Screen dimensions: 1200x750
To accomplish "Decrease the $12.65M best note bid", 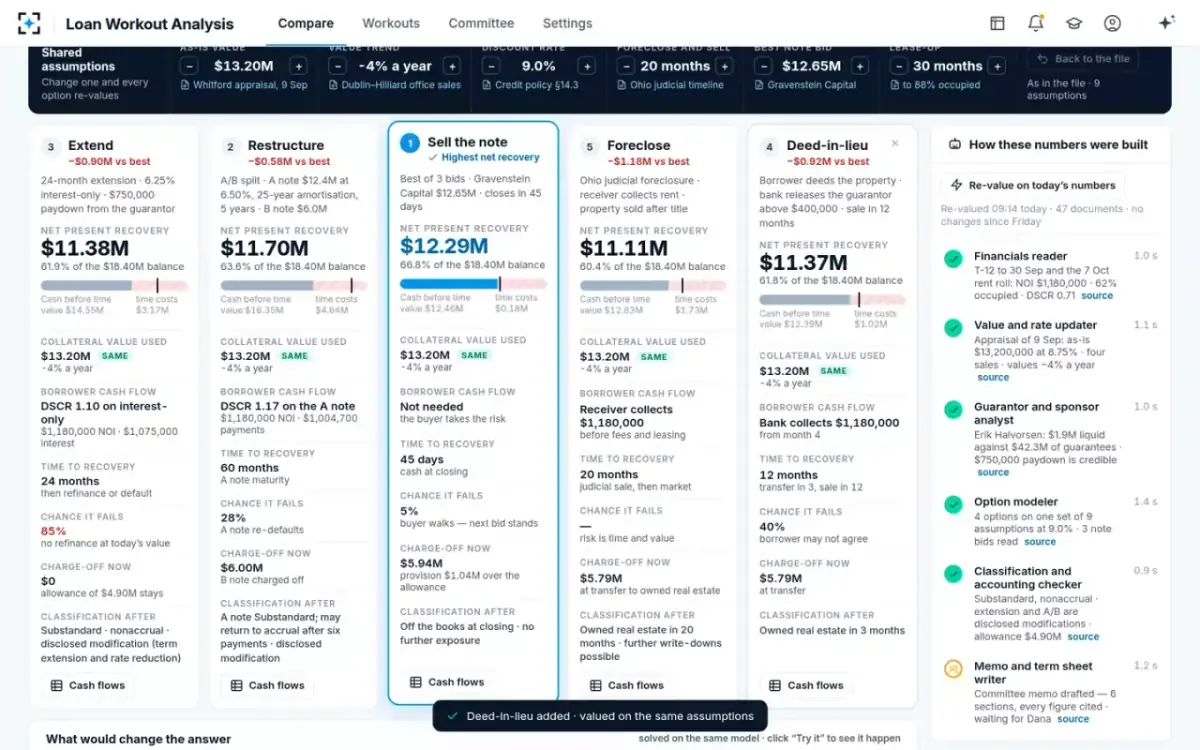I will click(x=763, y=66).
